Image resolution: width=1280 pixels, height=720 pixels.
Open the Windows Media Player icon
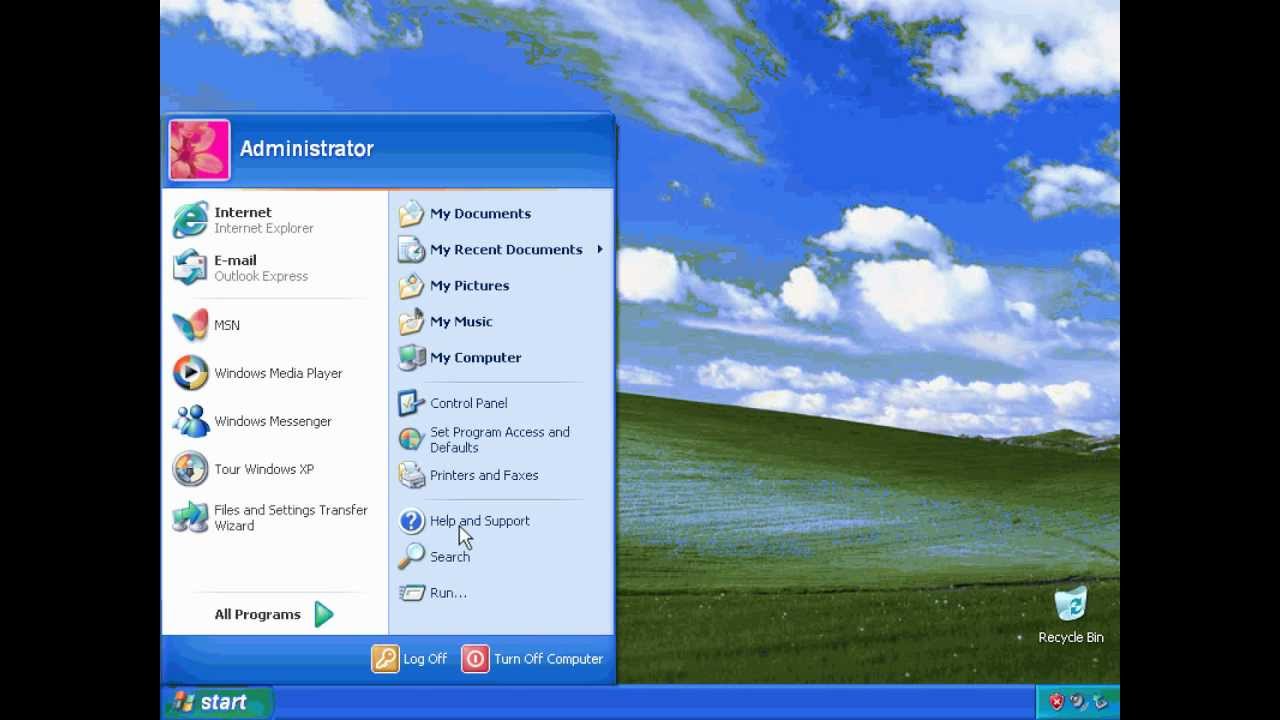point(190,373)
